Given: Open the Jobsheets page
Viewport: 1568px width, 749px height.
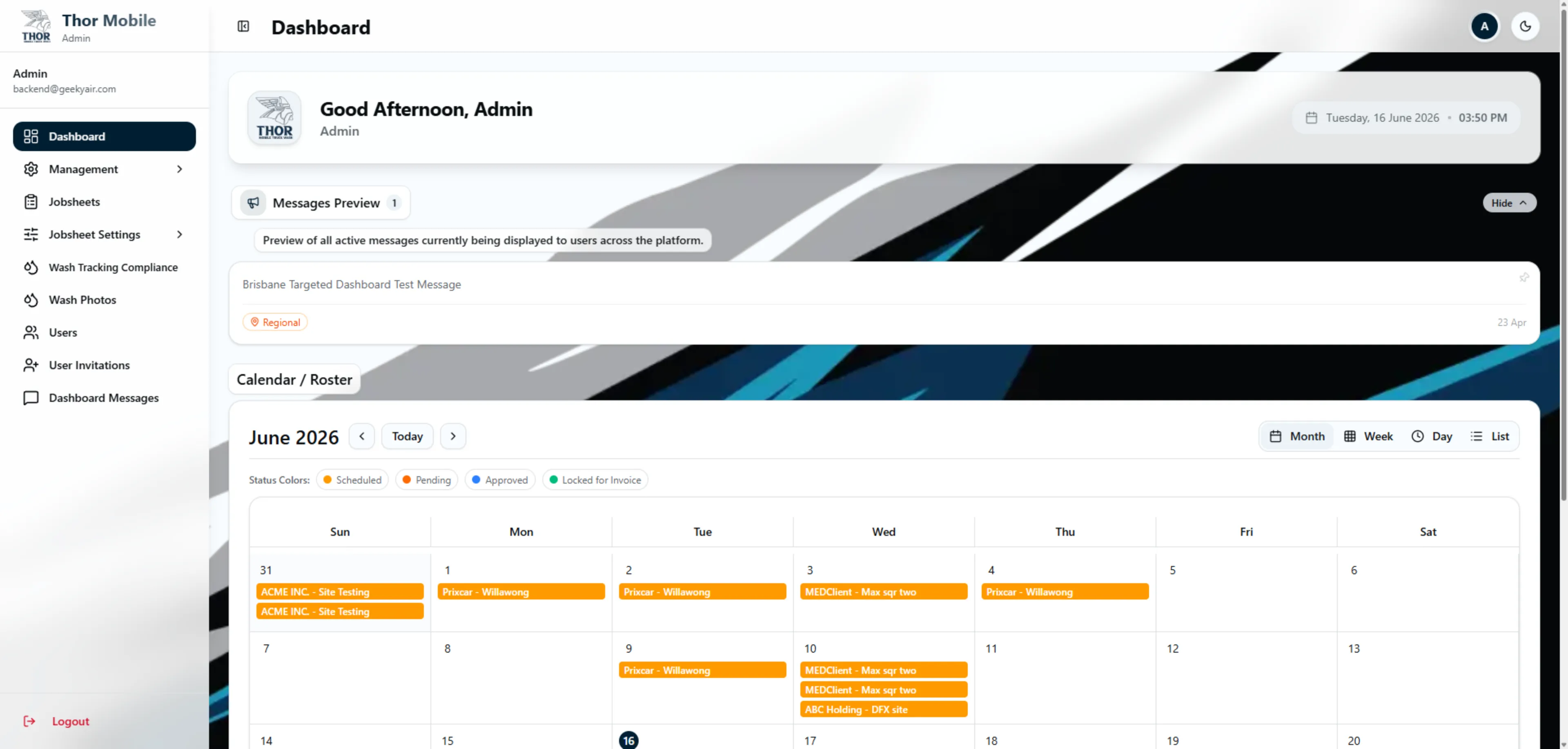Looking at the screenshot, I should click(104, 202).
